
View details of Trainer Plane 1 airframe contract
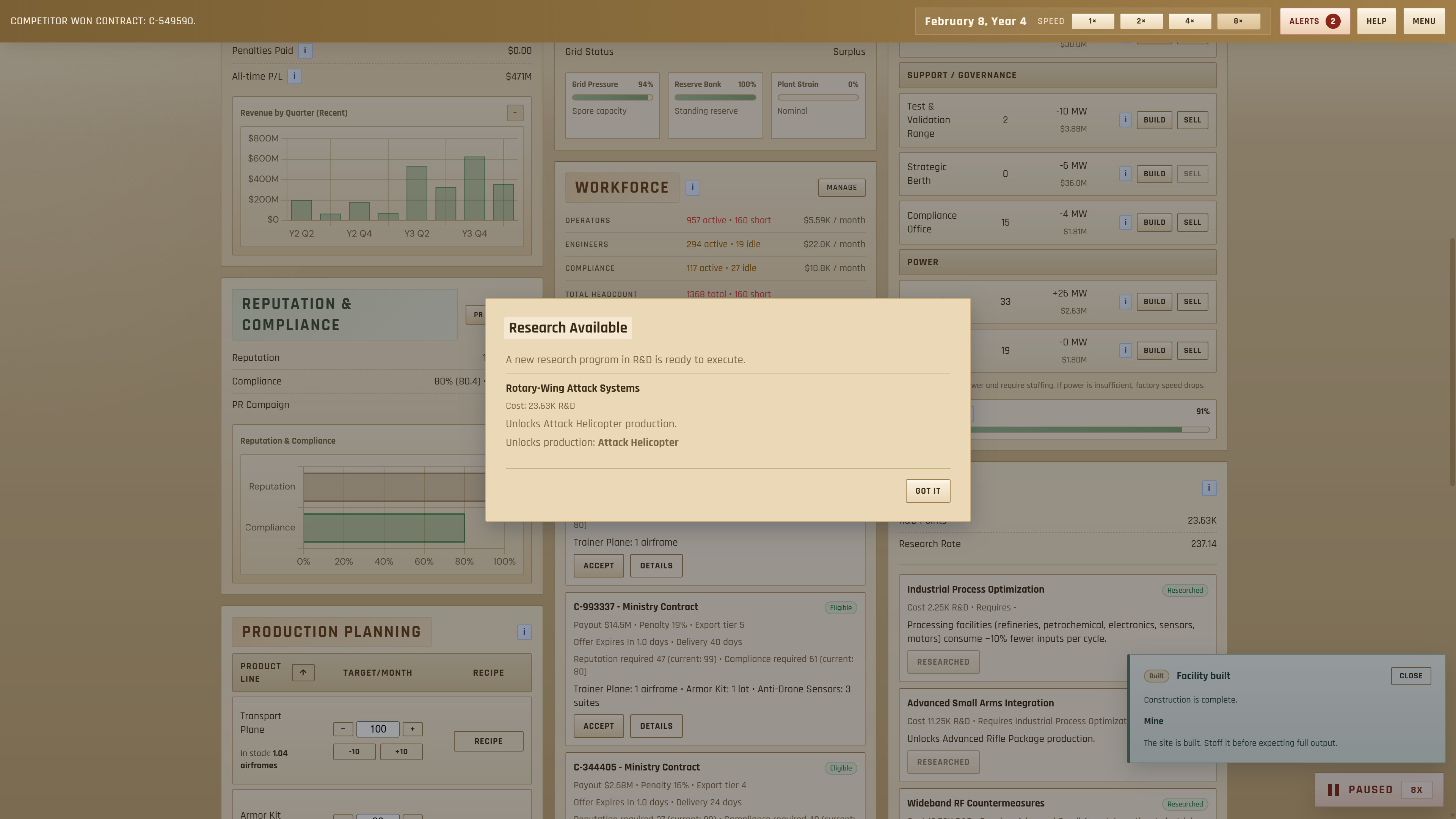[656, 565]
